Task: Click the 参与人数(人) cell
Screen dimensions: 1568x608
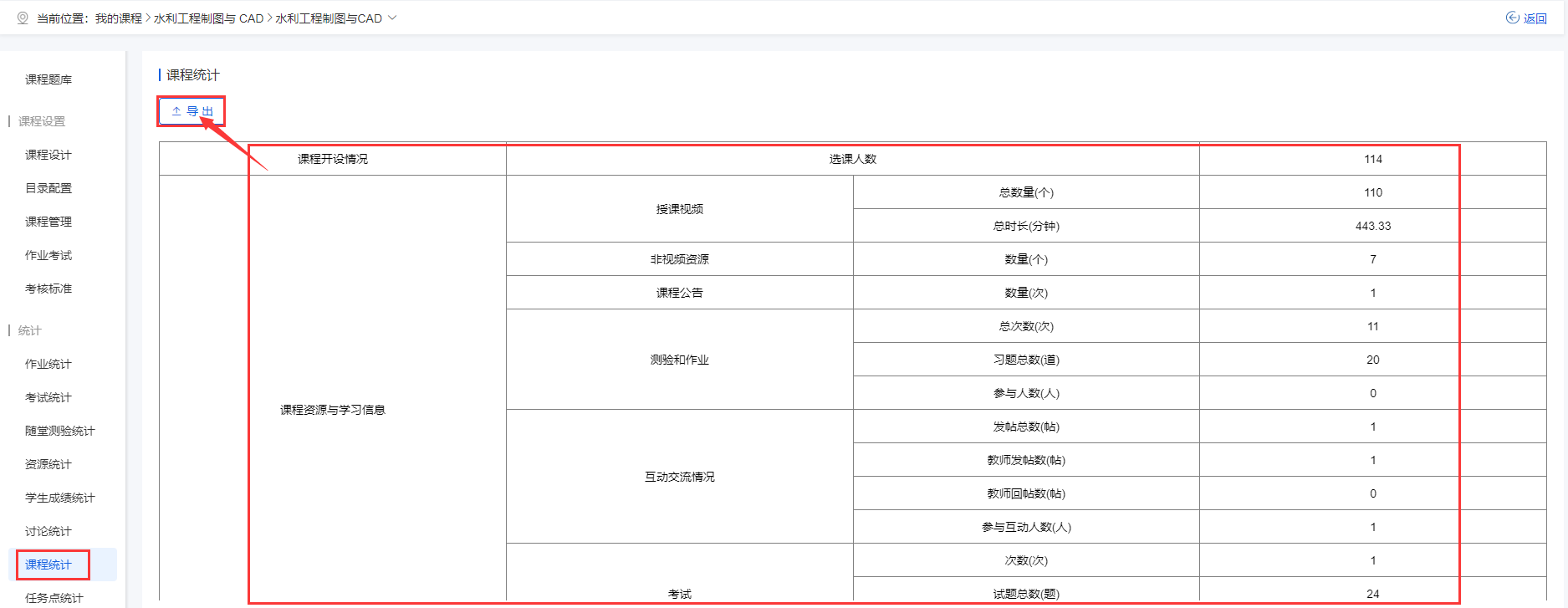Action: click(x=1026, y=393)
